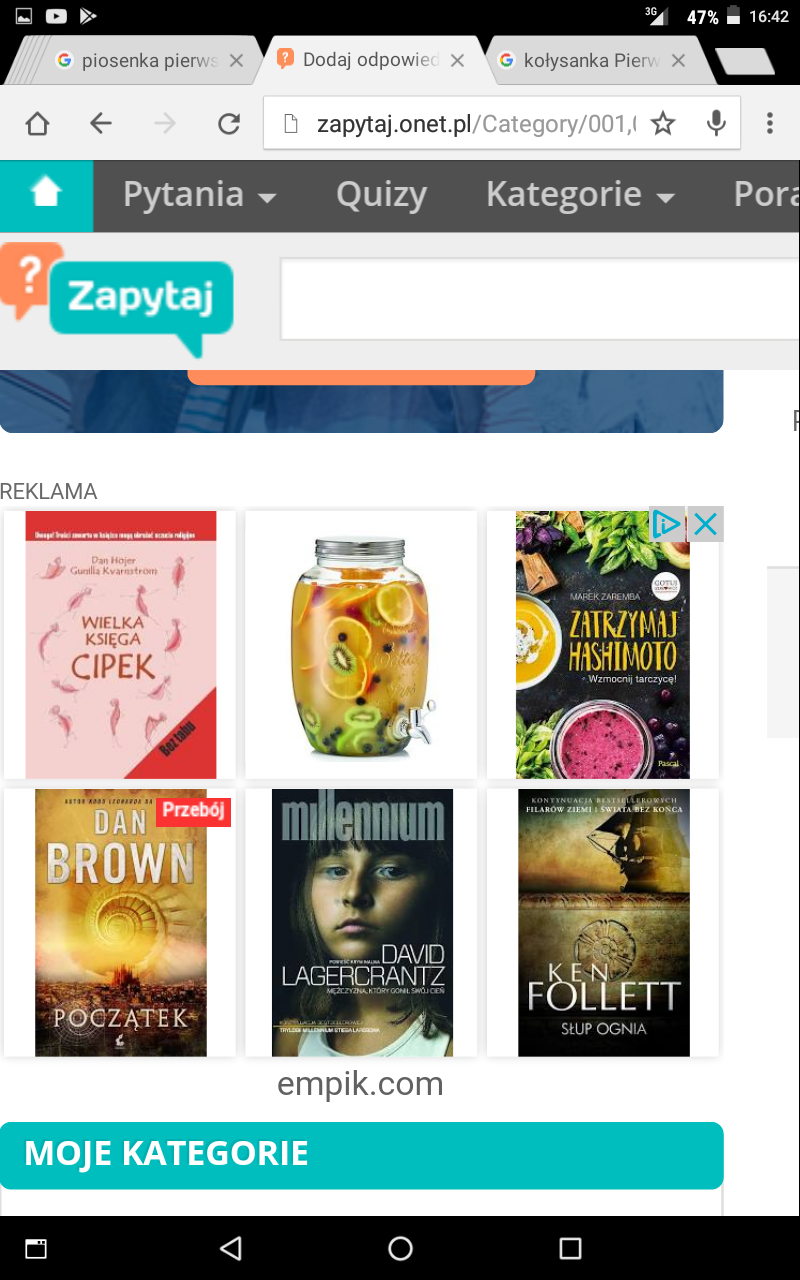Tap the browser home icon

pyautogui.click(x=37, y=124)
